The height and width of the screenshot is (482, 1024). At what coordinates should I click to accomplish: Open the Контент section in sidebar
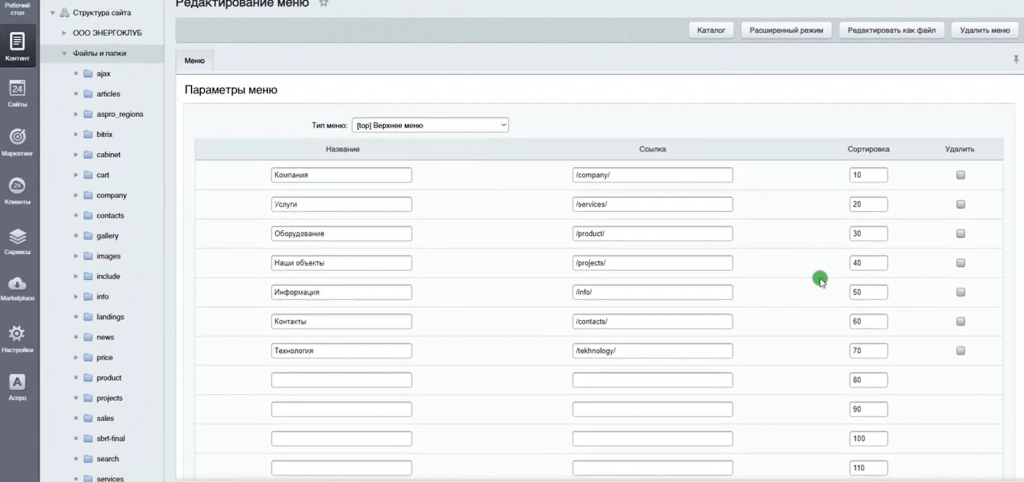[x=17, y=46]
